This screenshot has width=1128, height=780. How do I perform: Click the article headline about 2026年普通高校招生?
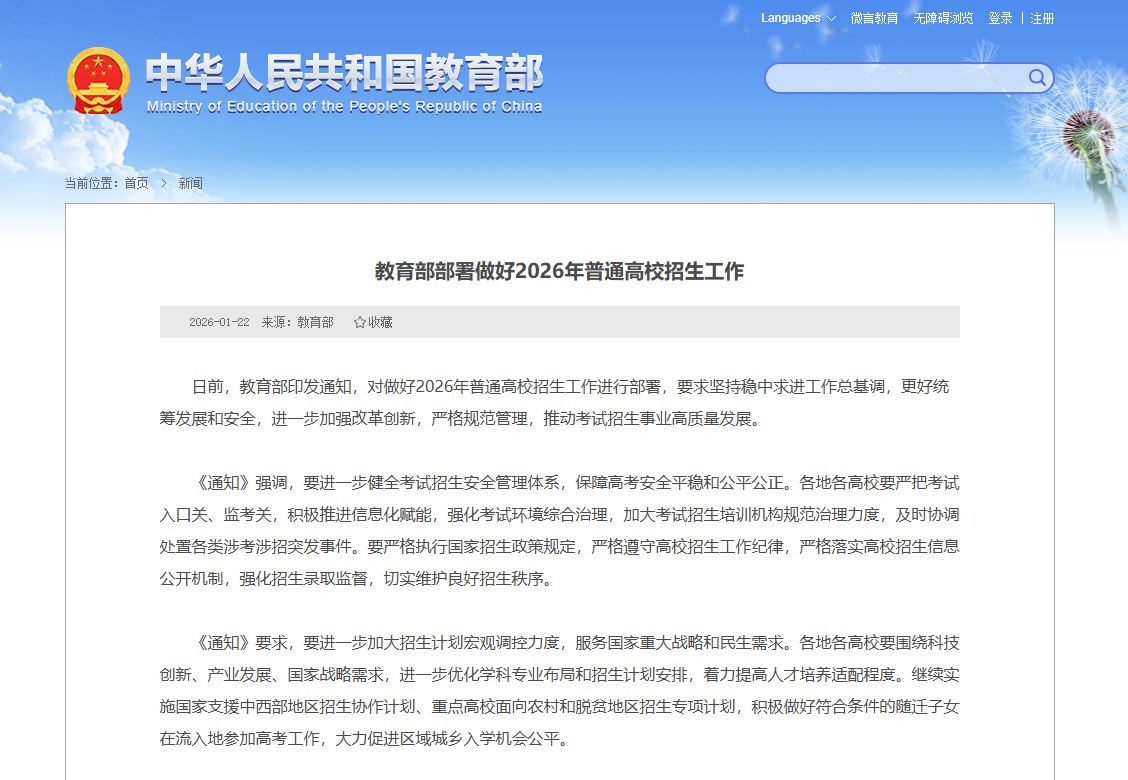pyautogui.click(x=559, y=271)
